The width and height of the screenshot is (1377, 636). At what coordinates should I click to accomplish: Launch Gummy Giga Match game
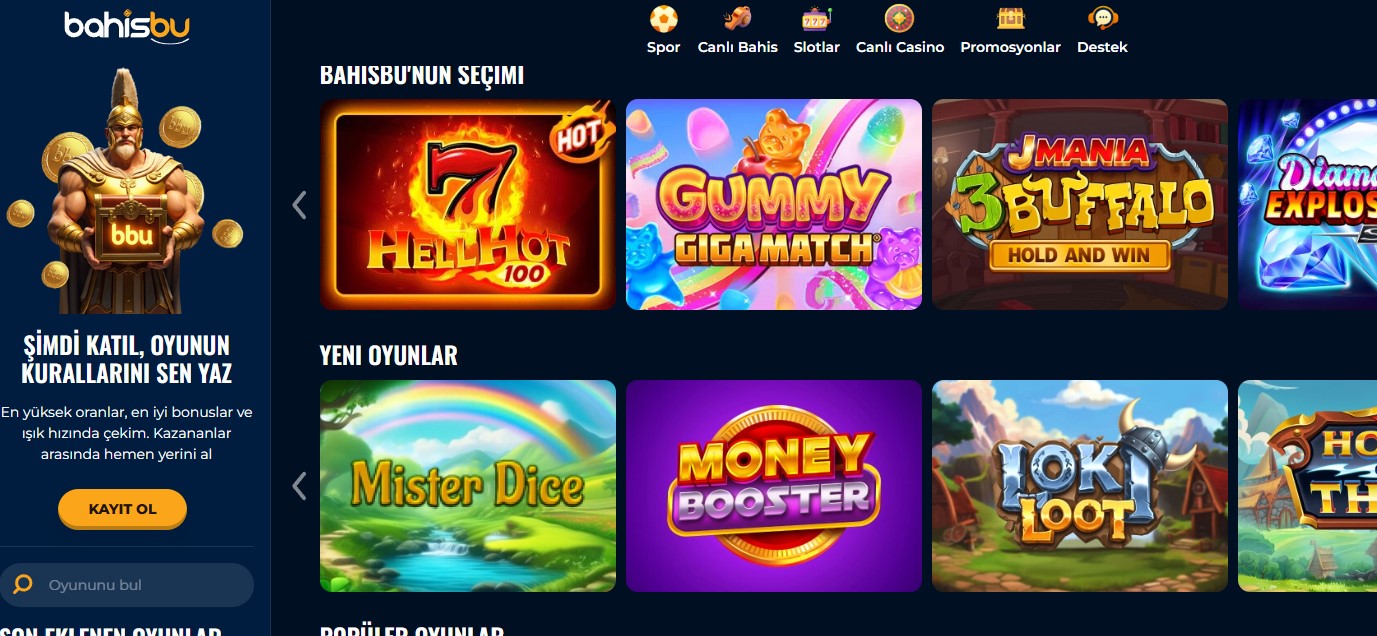pyautogui.click(x=774, y=204)
